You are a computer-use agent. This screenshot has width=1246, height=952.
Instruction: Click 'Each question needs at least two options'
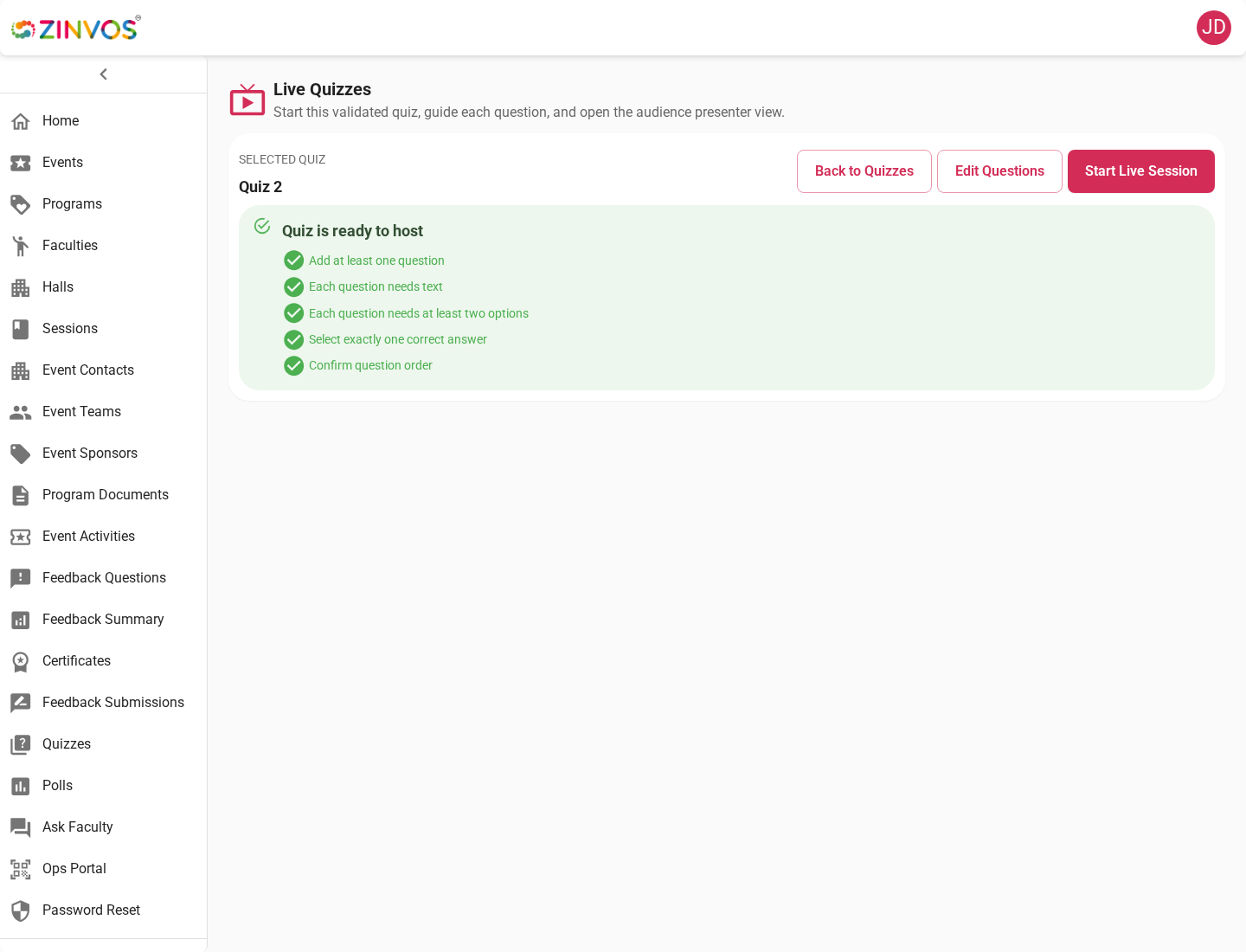pyautogui.click(x=419, y=313)
